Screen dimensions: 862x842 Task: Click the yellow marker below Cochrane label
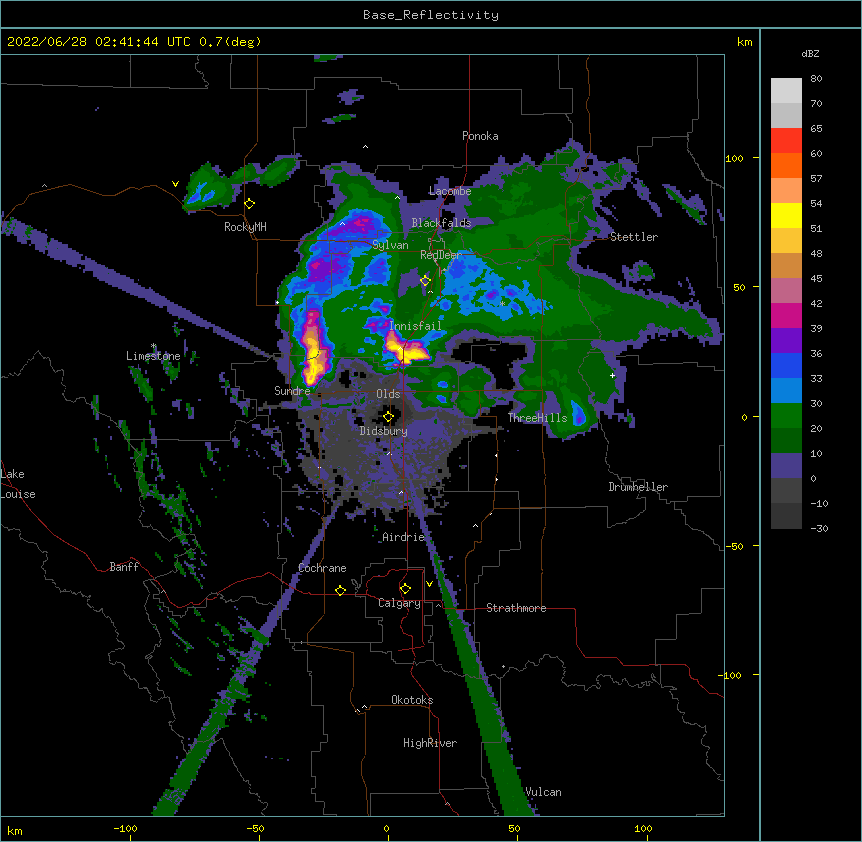click(x=340, y=590)
